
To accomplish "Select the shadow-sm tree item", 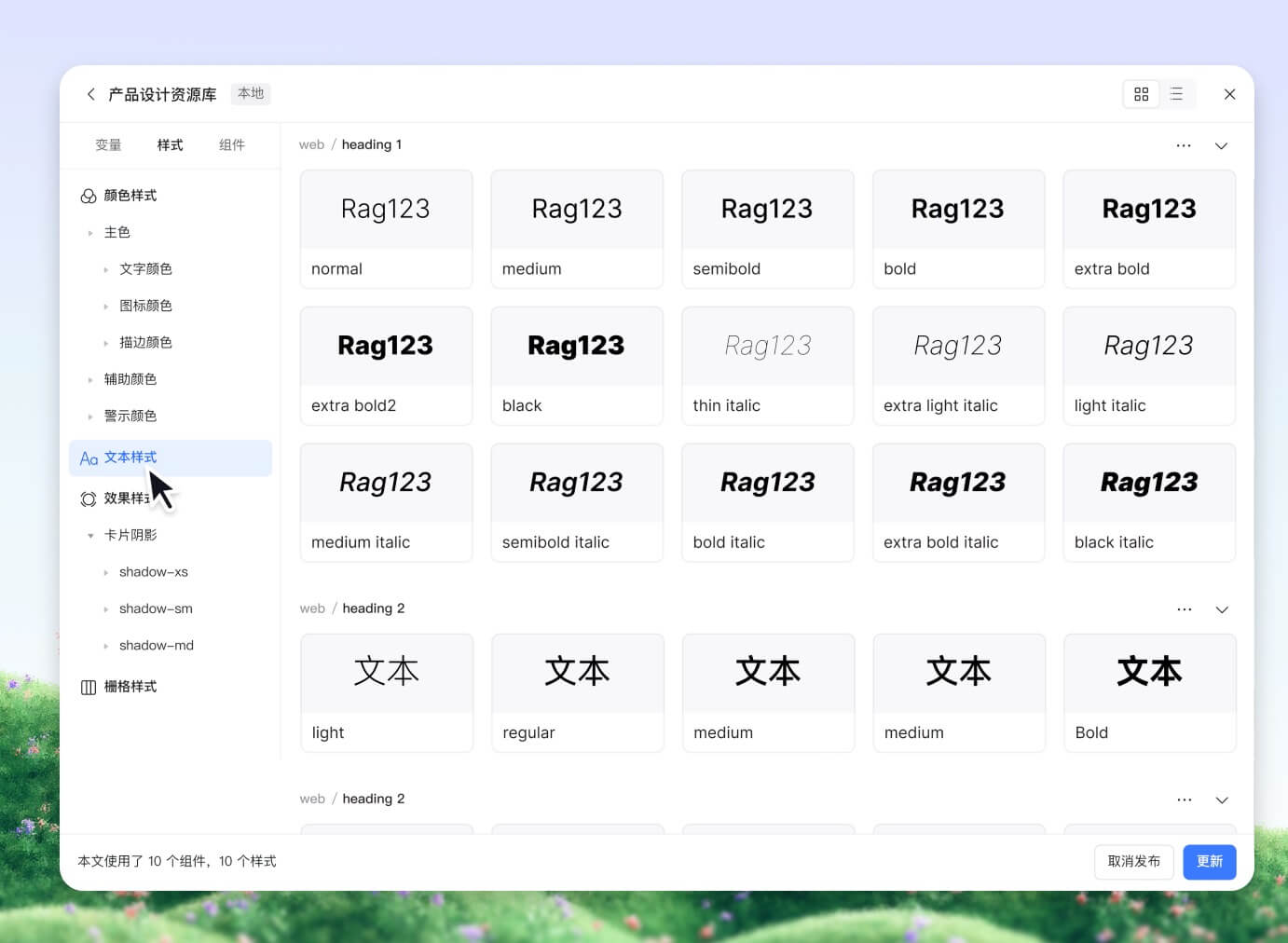I will tap(156, 608).
